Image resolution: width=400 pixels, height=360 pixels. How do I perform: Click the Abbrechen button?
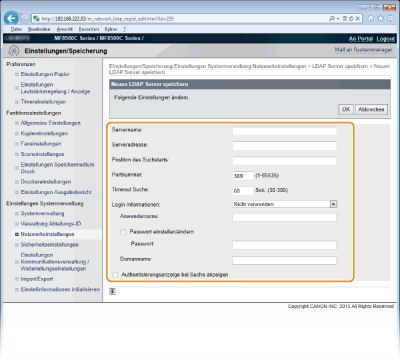[x=371, y=109]
